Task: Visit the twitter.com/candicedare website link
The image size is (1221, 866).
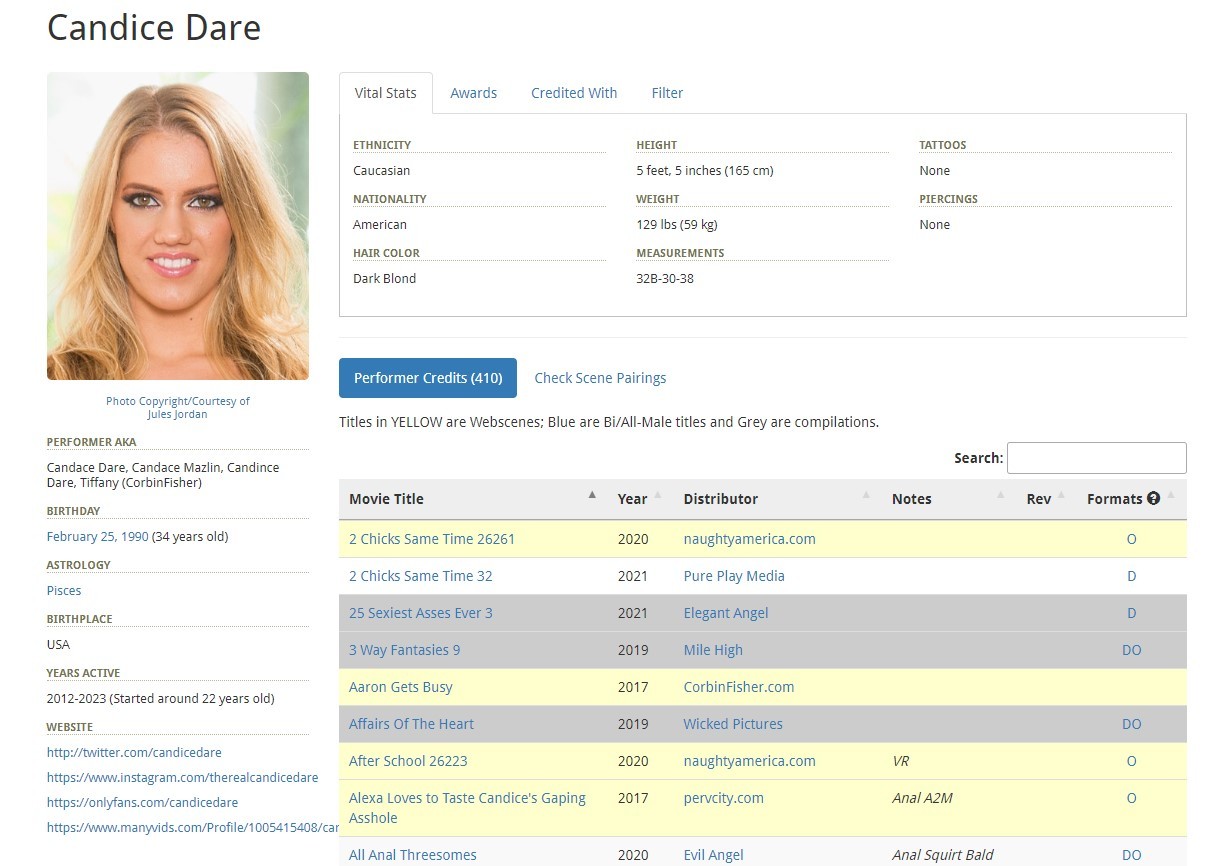Action: click(x=134, y=753)
